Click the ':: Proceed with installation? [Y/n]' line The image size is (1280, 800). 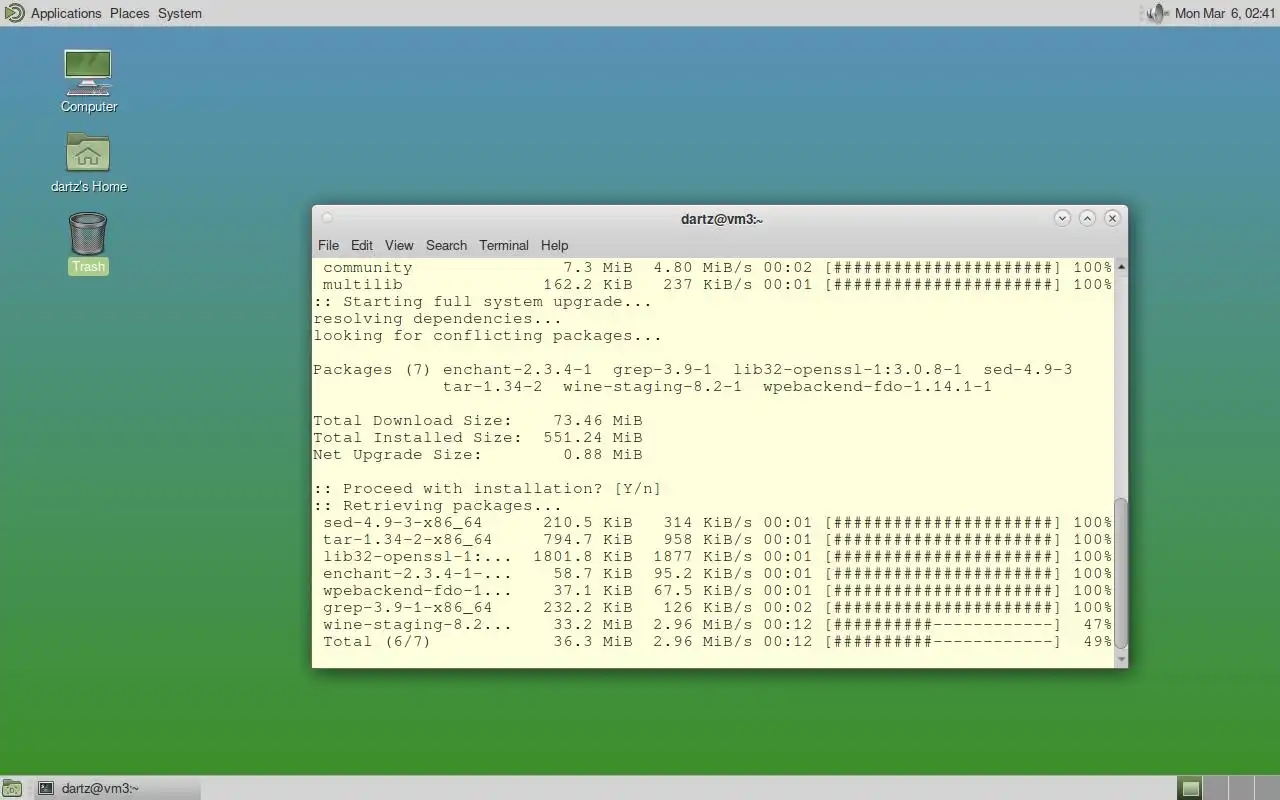pyautogui.click(x=487, y=488)
